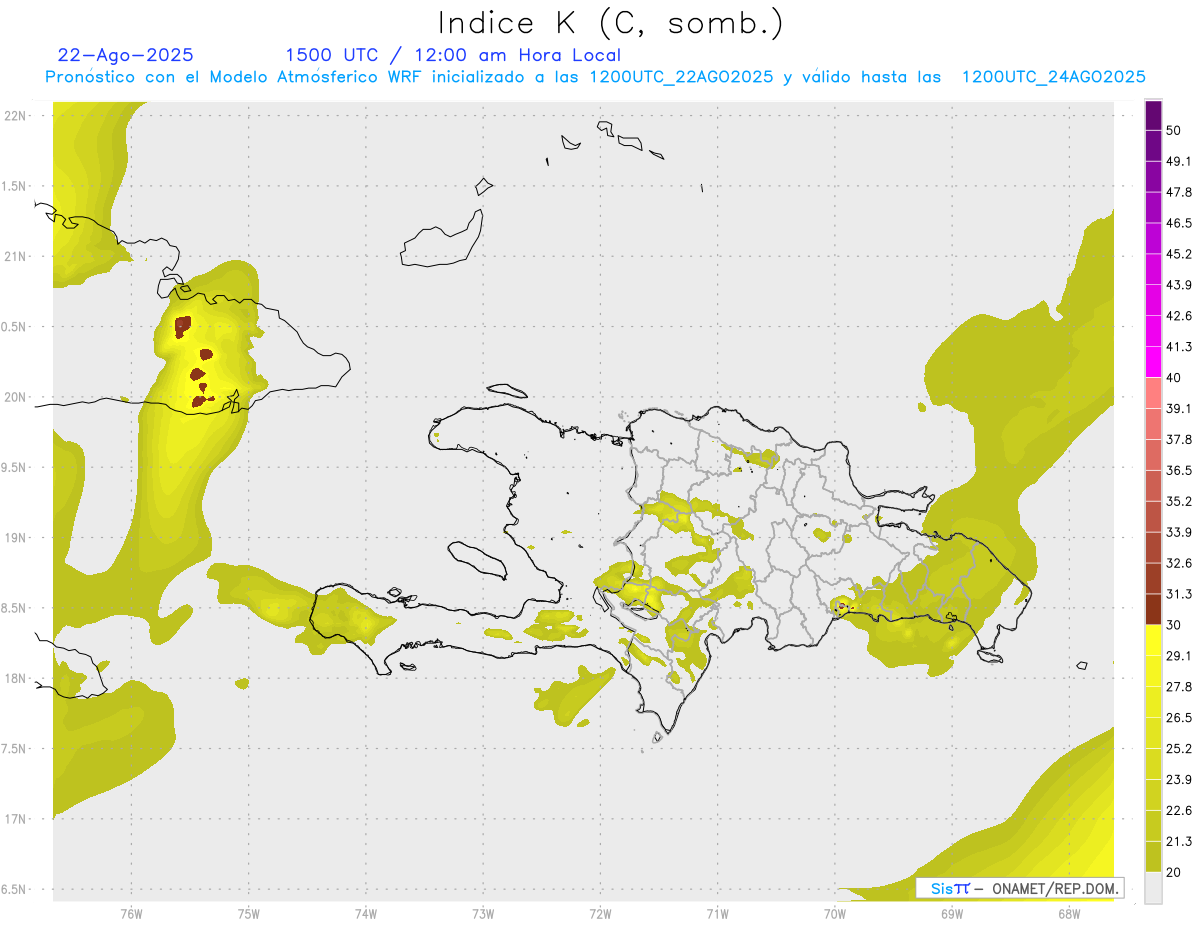Select the date text '22-Ago-2025'
The width and height of the screenshot is (1200, 927).
click(126, 55)
